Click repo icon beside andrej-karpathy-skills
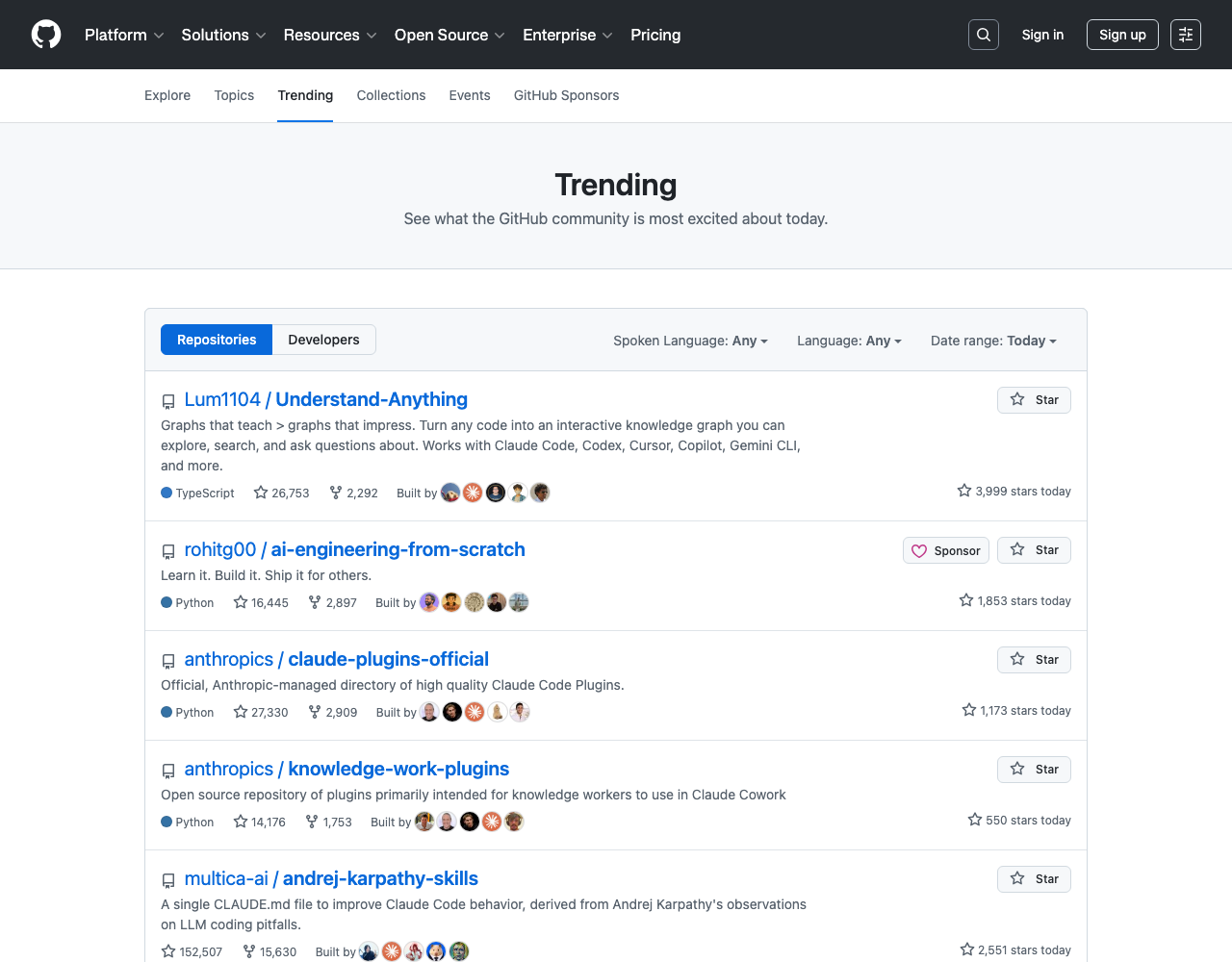The width and height of the screenshot is (1232, 962). click(168, 880)
